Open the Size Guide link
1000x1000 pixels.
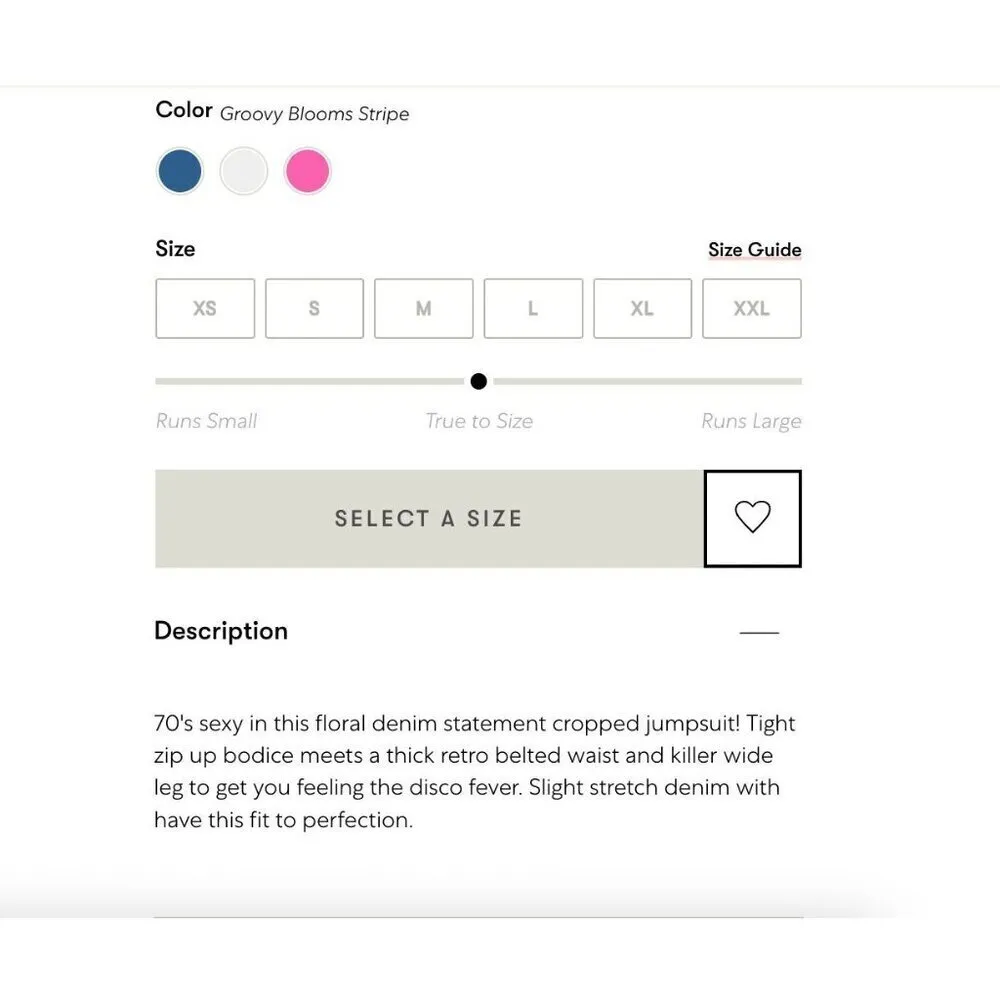[754, 250]
